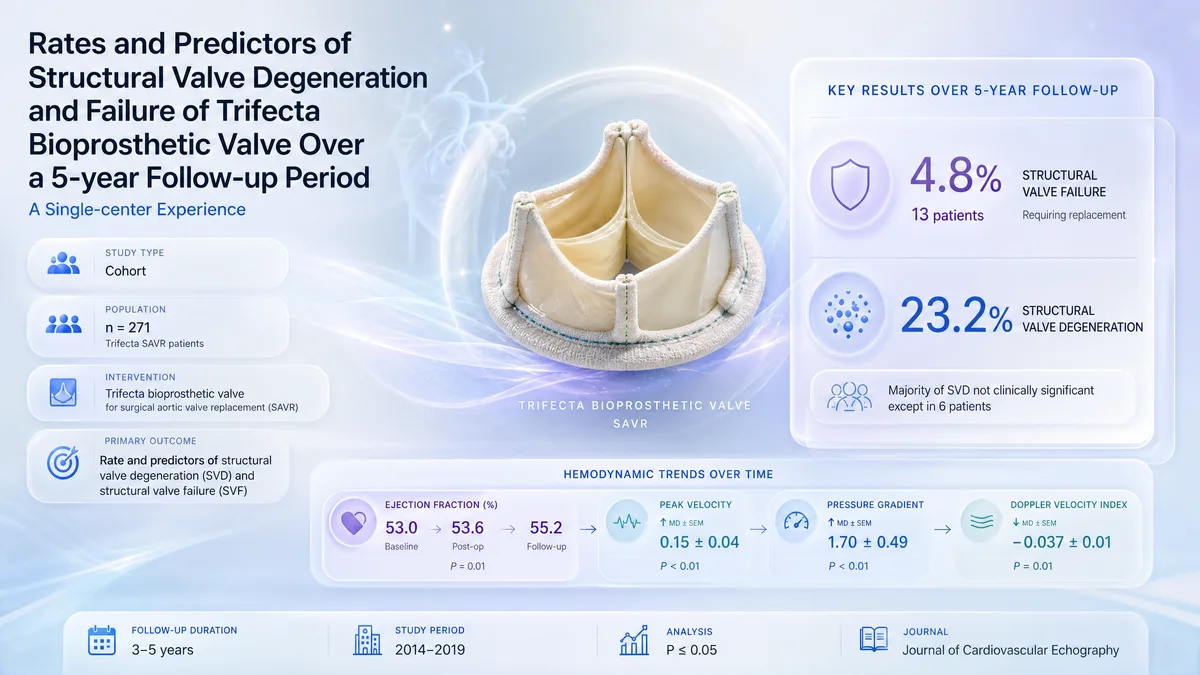
Task: Select the '13 patients' count
Action: pyautogui.click(x=947, y=215)
